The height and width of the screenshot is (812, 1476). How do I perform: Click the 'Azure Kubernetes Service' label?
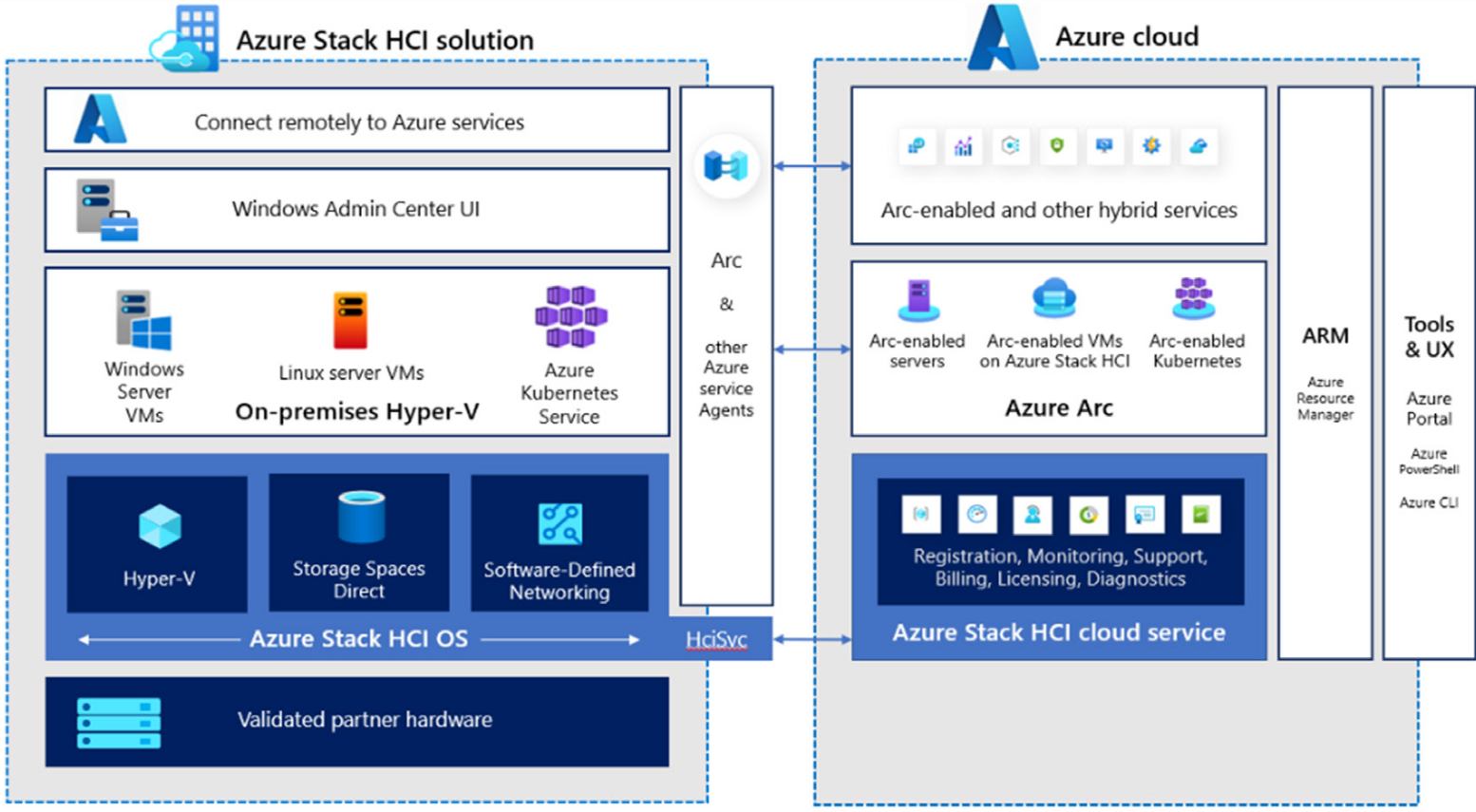[569, 392]
